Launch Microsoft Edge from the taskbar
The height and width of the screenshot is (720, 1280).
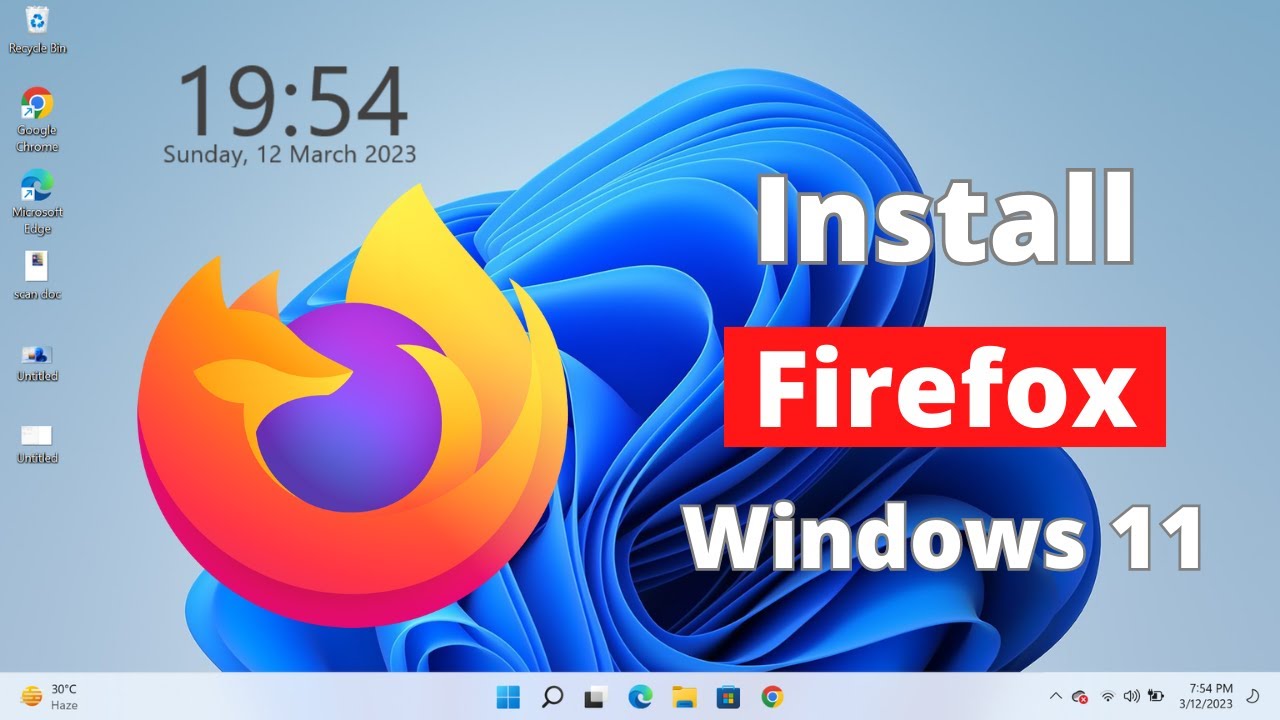(640, 697)
